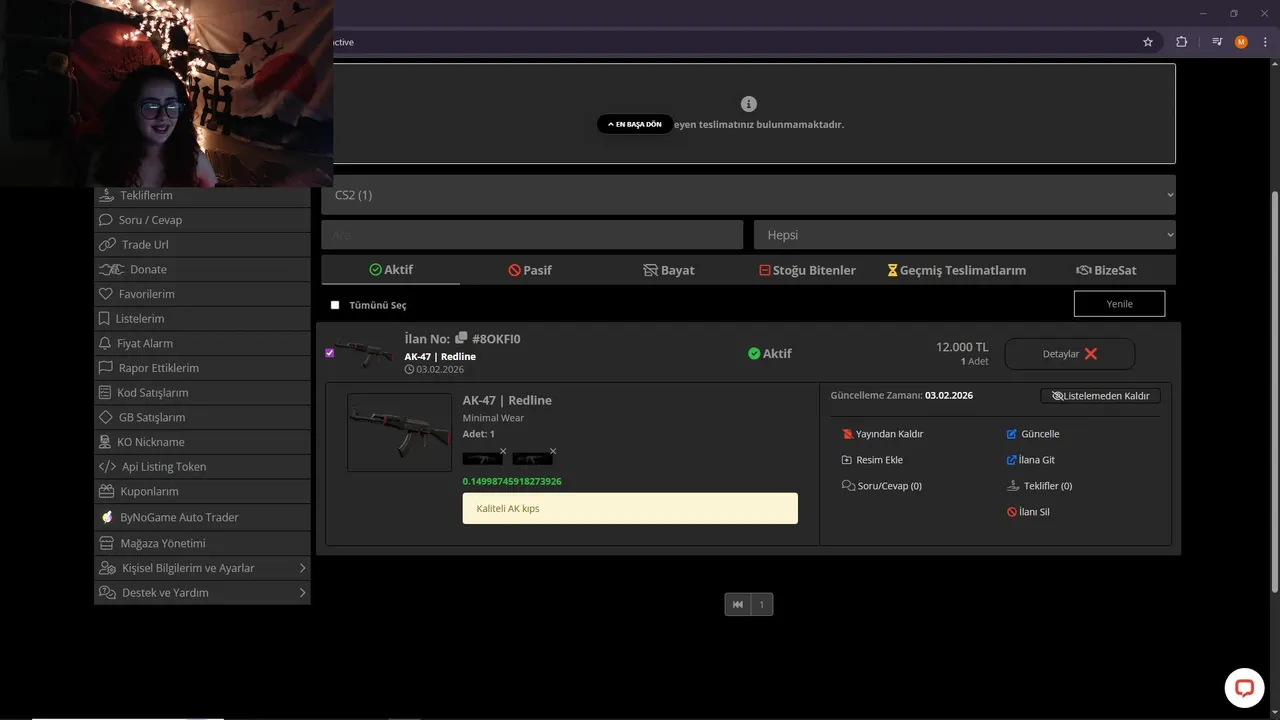Go to first page pagination button
Image resolution: width=1280 pixels, height=720 pixels.
tap(737, 604)
